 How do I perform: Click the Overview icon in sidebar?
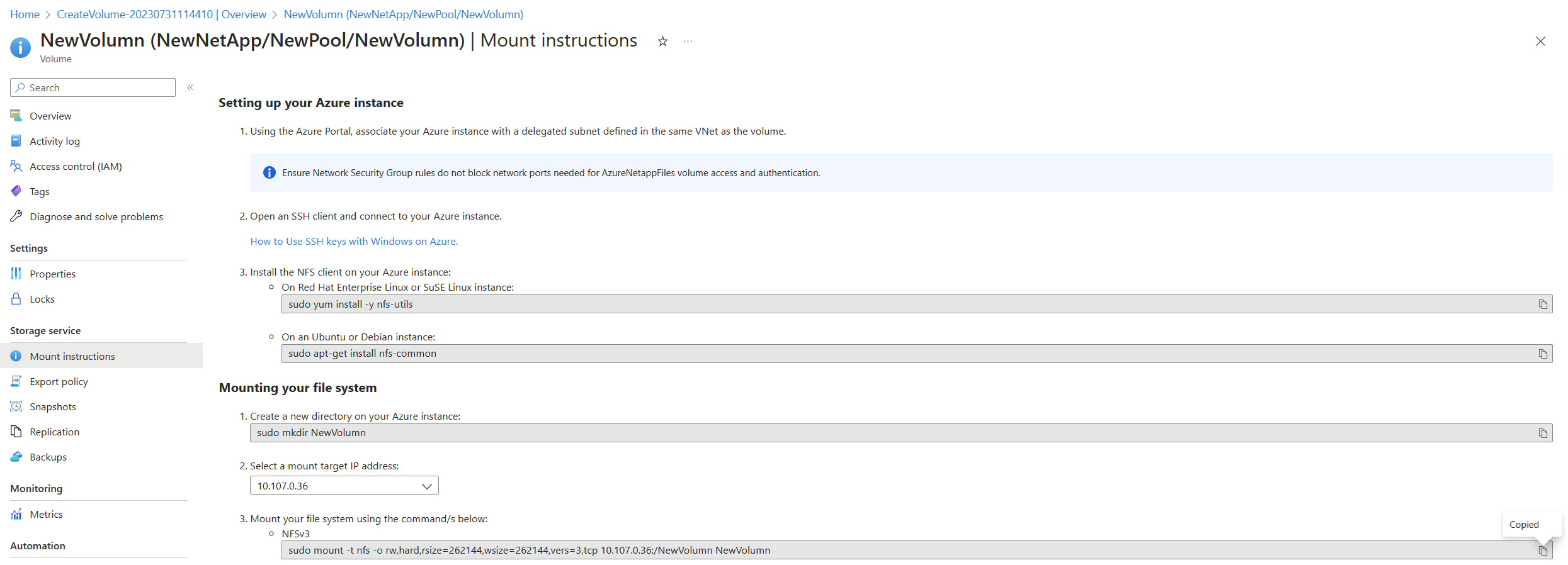click(x=16, y=115)
